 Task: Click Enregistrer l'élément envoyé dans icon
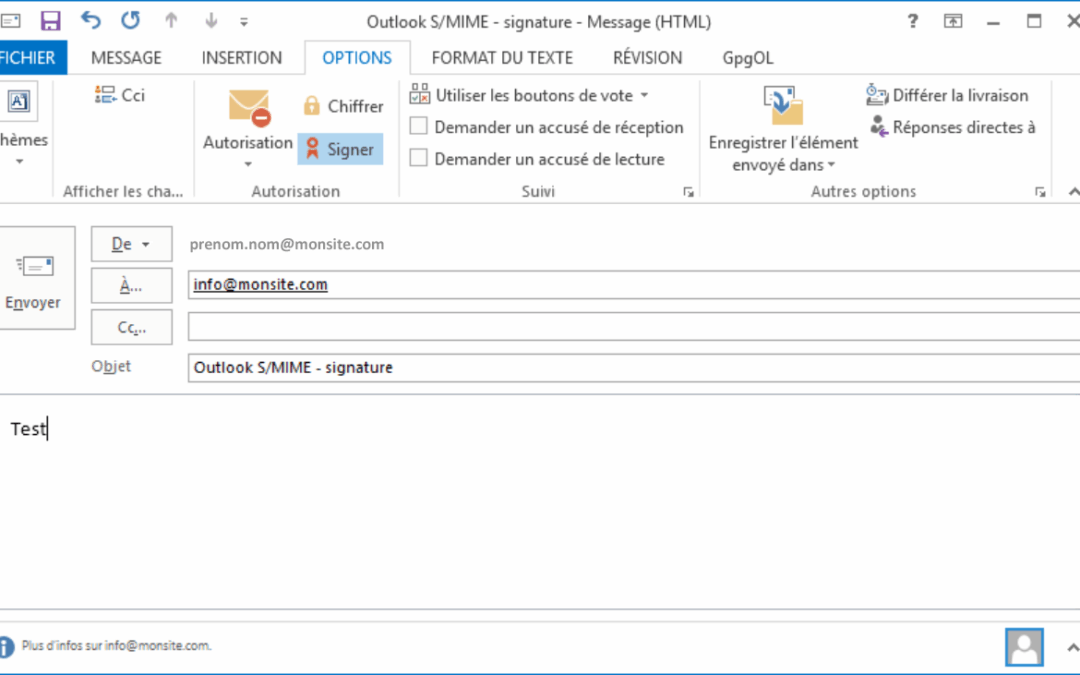[783, 105]
